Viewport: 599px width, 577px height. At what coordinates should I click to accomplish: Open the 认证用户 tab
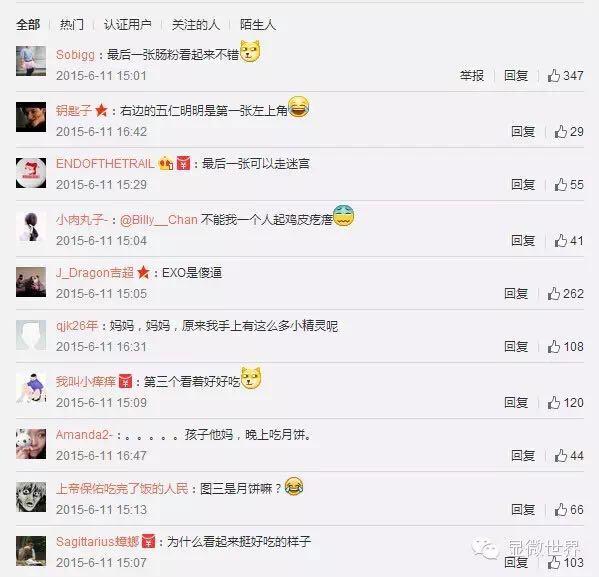click(128, 25)
